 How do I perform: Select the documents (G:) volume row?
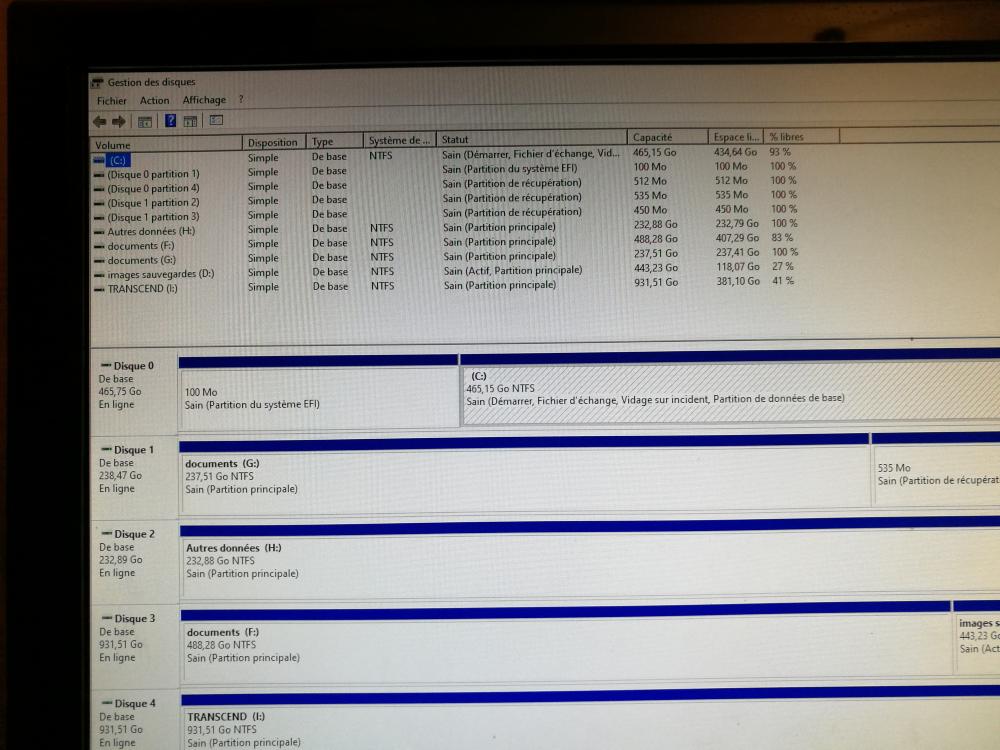141,260
